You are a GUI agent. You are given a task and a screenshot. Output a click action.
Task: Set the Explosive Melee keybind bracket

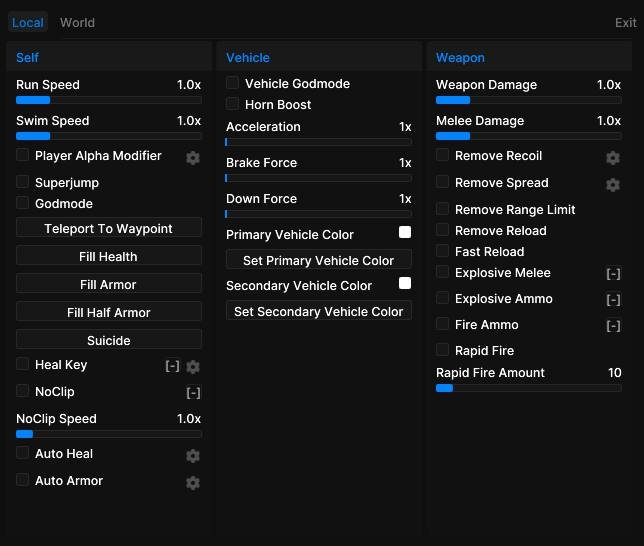[614, 274]
